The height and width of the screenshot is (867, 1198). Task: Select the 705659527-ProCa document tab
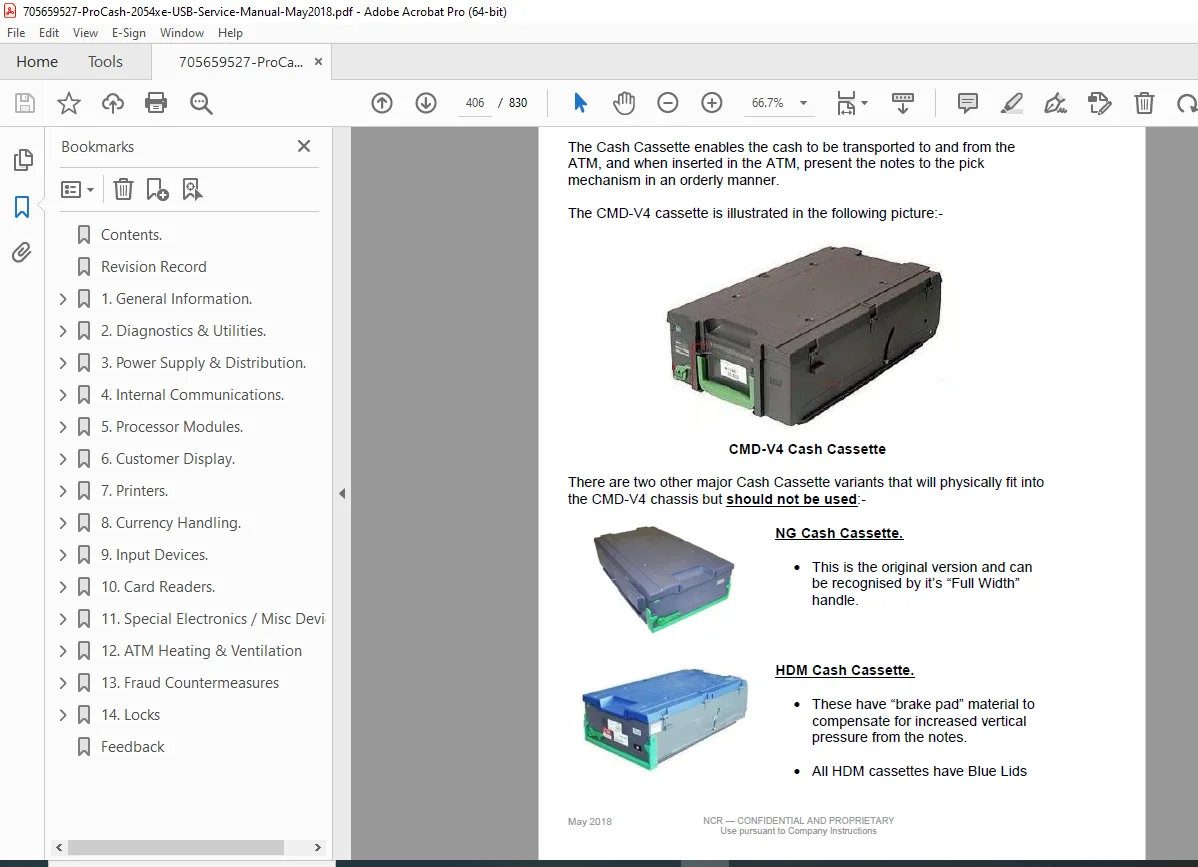241,62
